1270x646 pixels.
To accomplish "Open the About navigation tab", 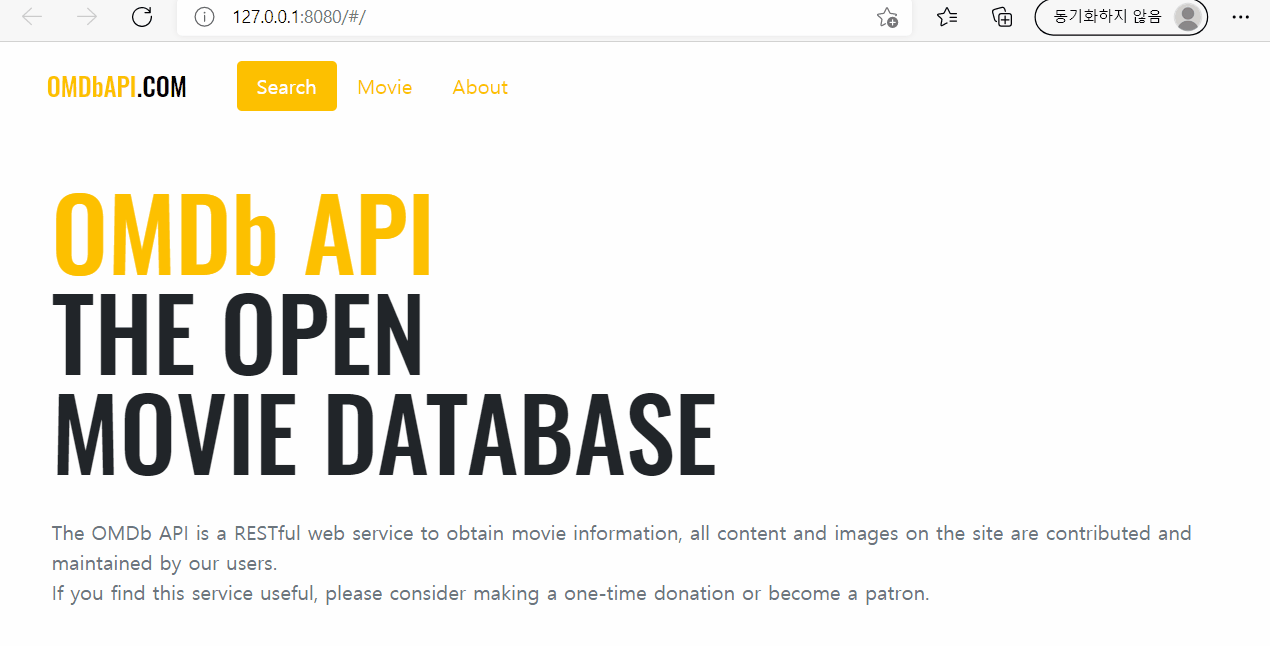I will 480,87.
